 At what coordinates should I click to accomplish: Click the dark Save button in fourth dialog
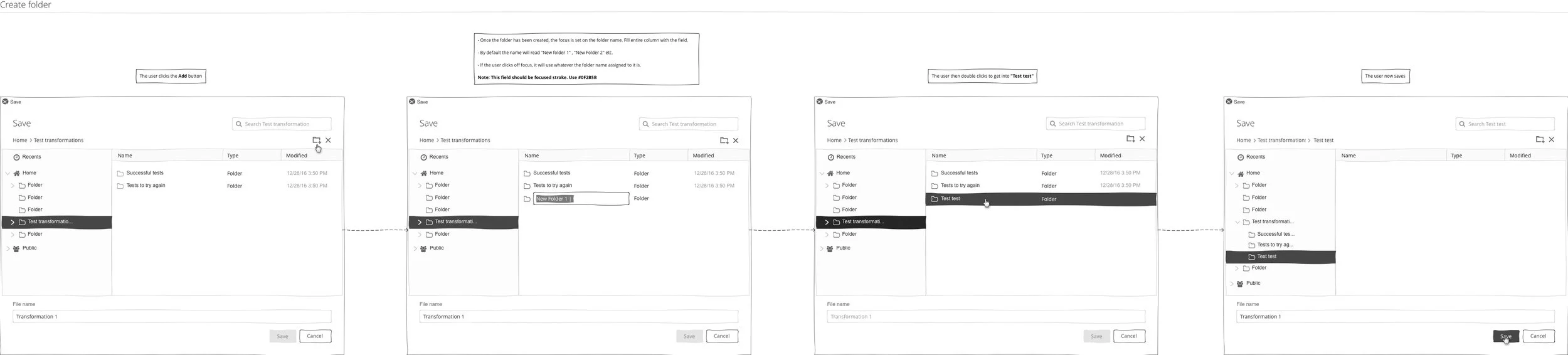click(x=1506, y=336)
